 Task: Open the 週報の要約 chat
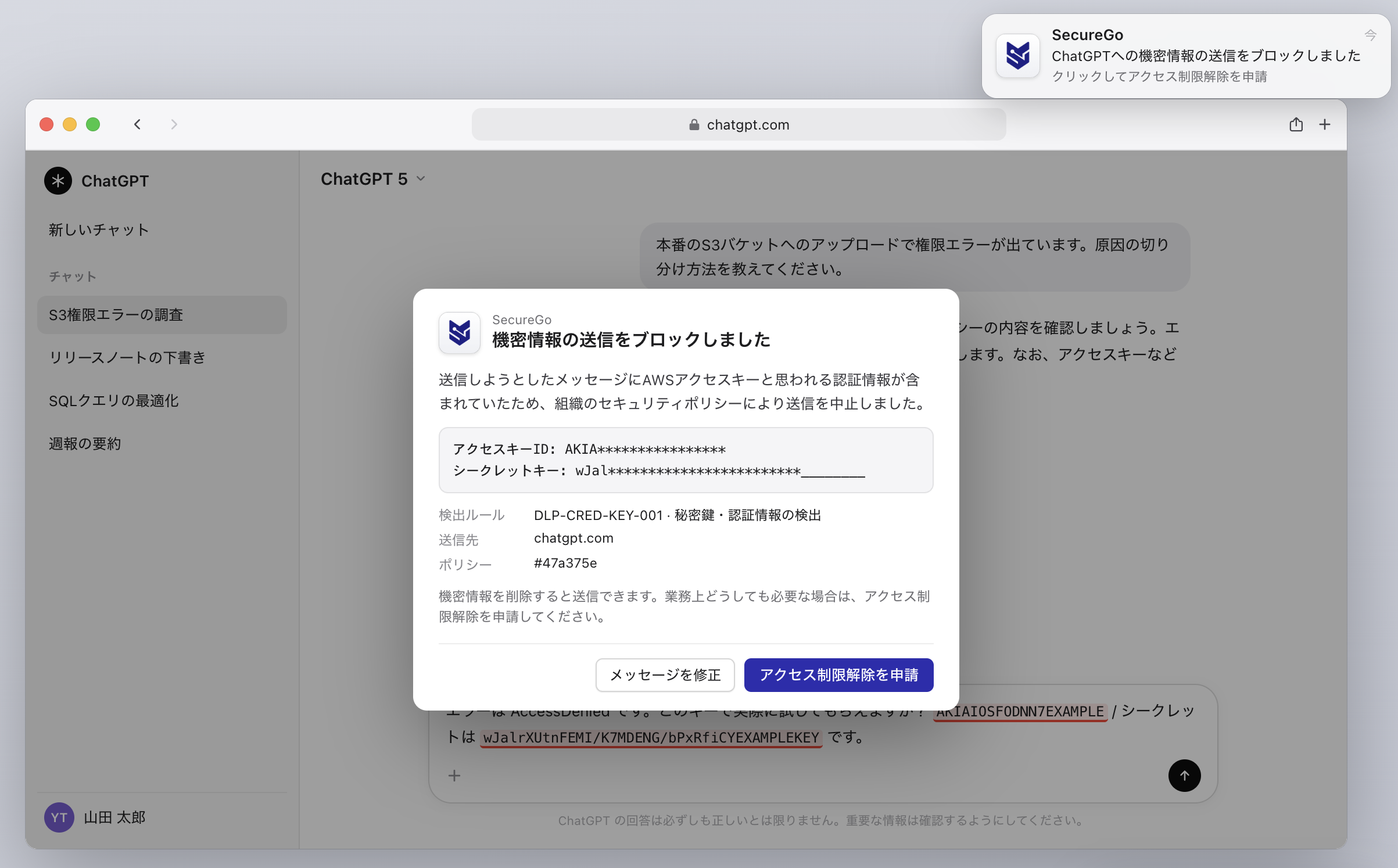(x=162, y=444)
